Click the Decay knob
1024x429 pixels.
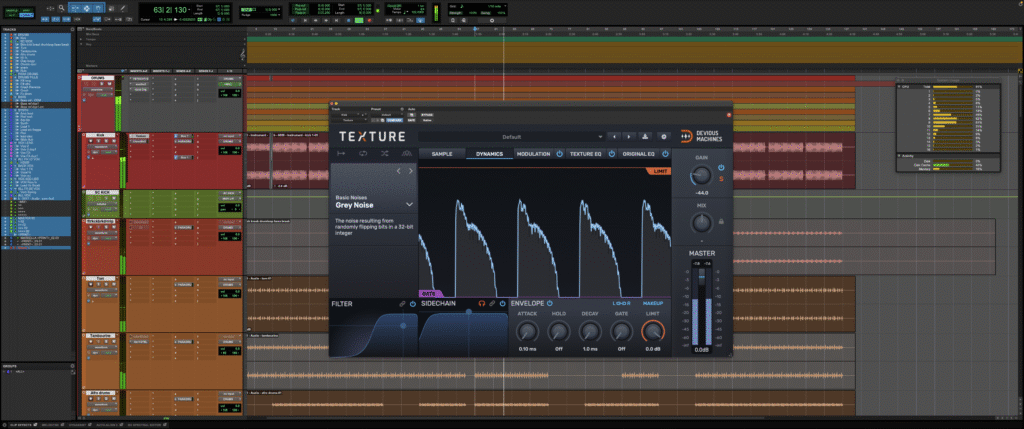click(590, 332)
